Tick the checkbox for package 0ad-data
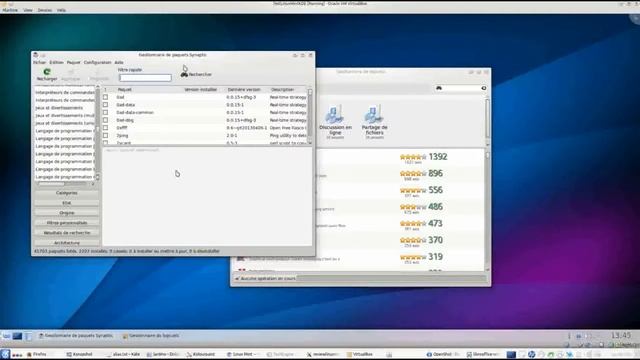Viewport: 640px width, 360px height. pyautogui.click(x=105, y=105)
